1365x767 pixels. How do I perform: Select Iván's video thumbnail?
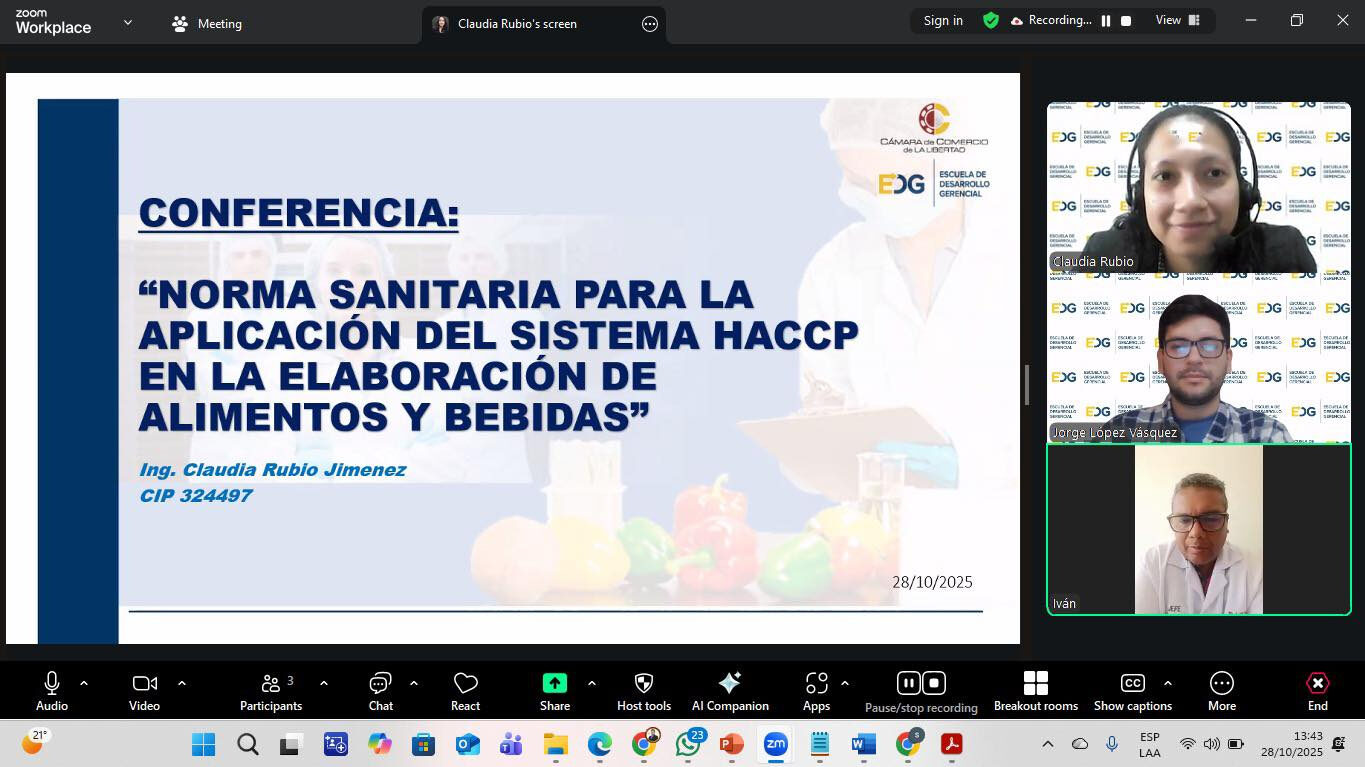(x=1199, y=529)
